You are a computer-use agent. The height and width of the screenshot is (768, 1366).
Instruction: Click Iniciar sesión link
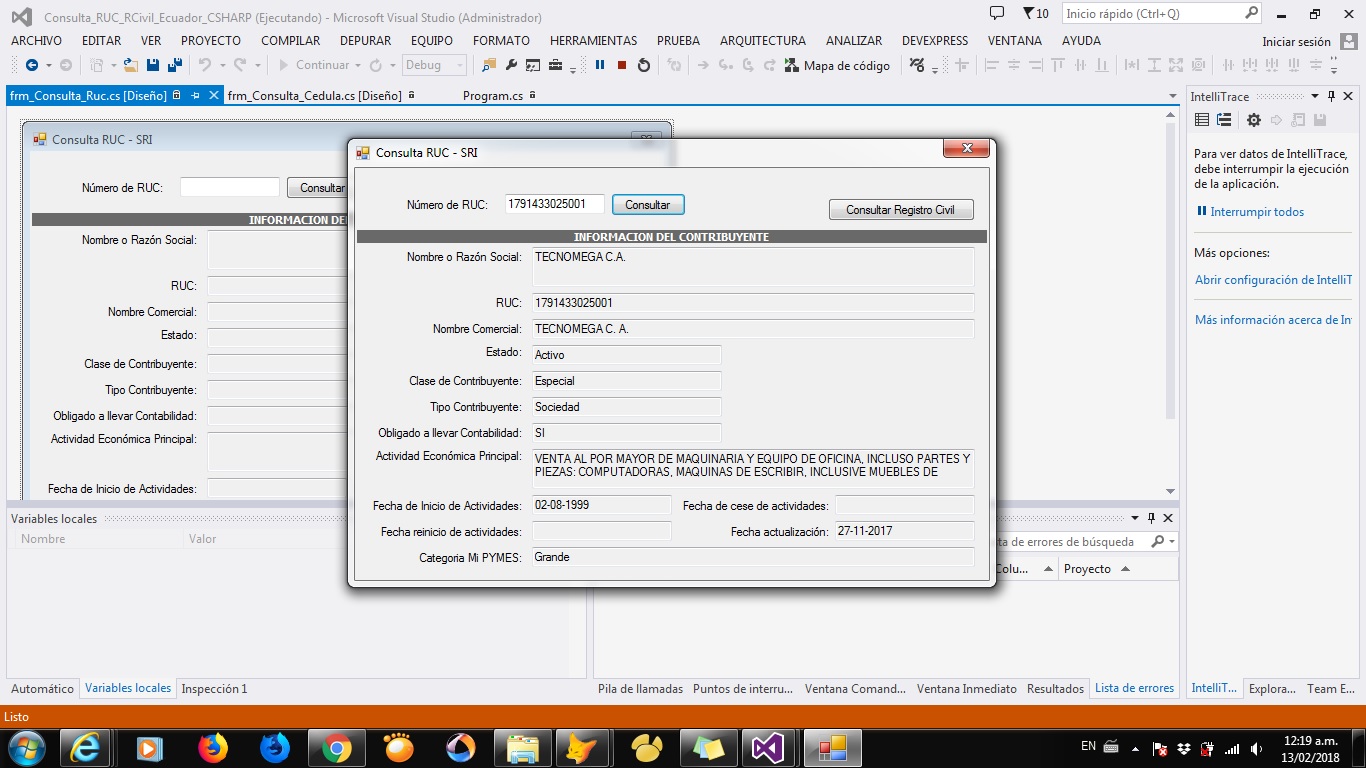click(1297, 42)
